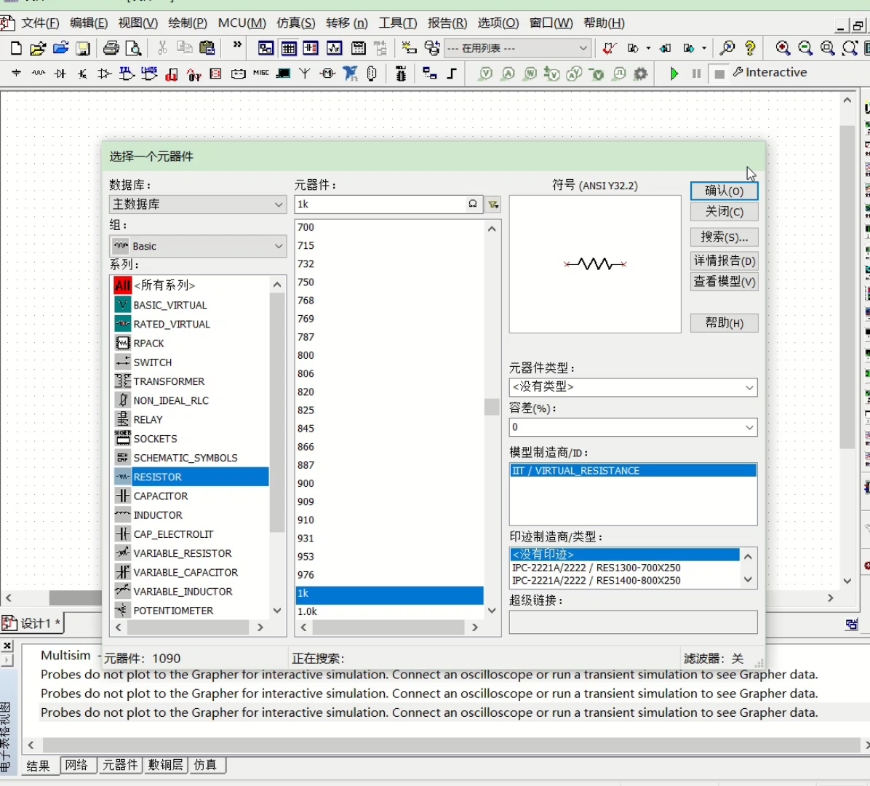The image size is (870, 786).
Task: Switch to the 网络 tab at the bottom
Action: pos(78,765)
